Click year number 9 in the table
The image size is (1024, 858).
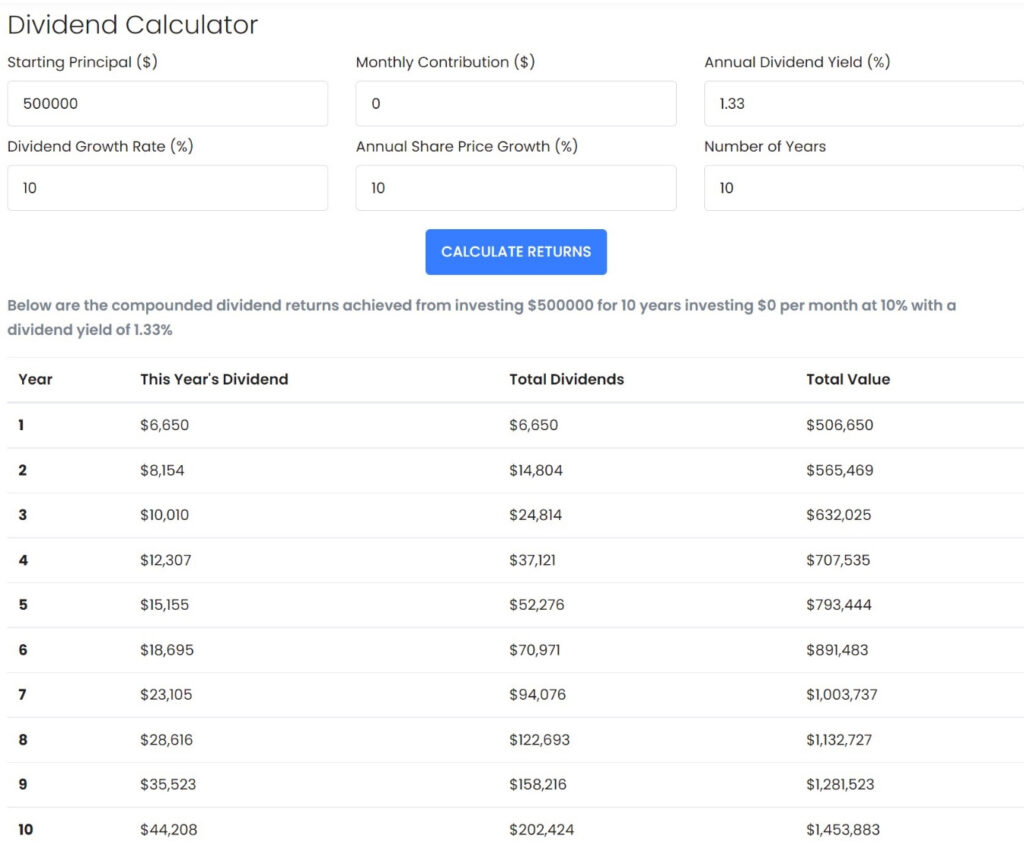coord(23,784)
